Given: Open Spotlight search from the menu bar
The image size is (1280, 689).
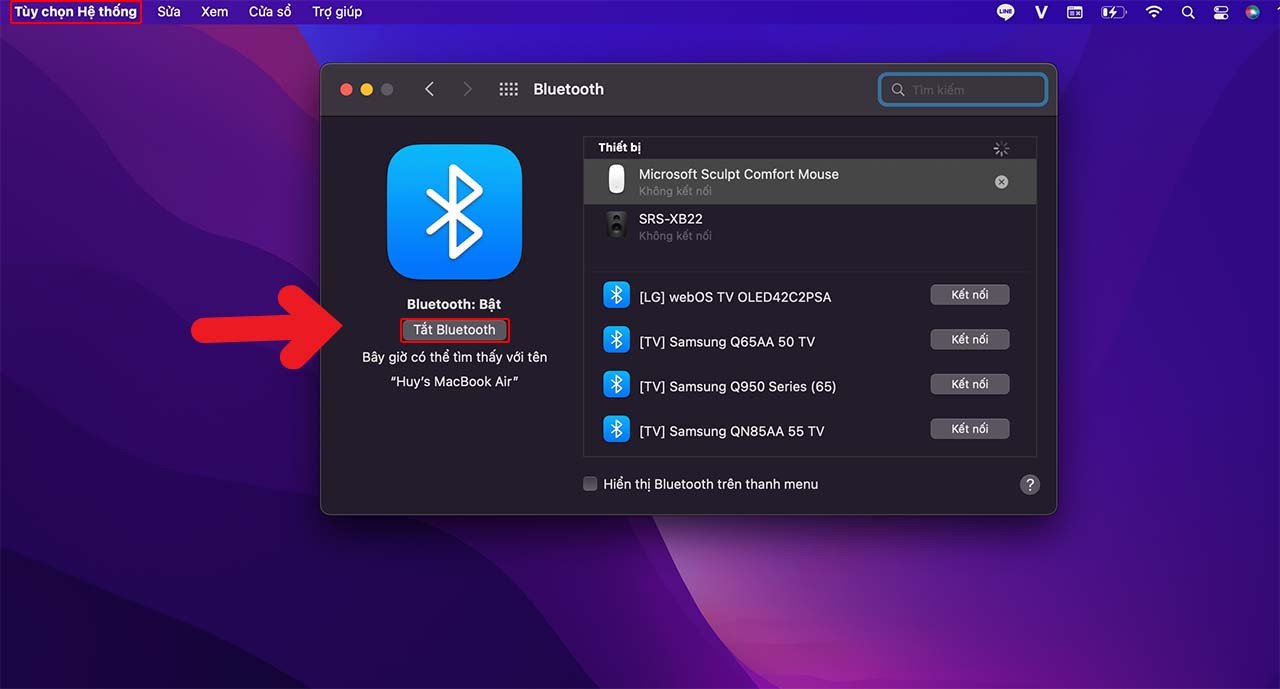Looking at the screenshot, I should [1186, 12].
